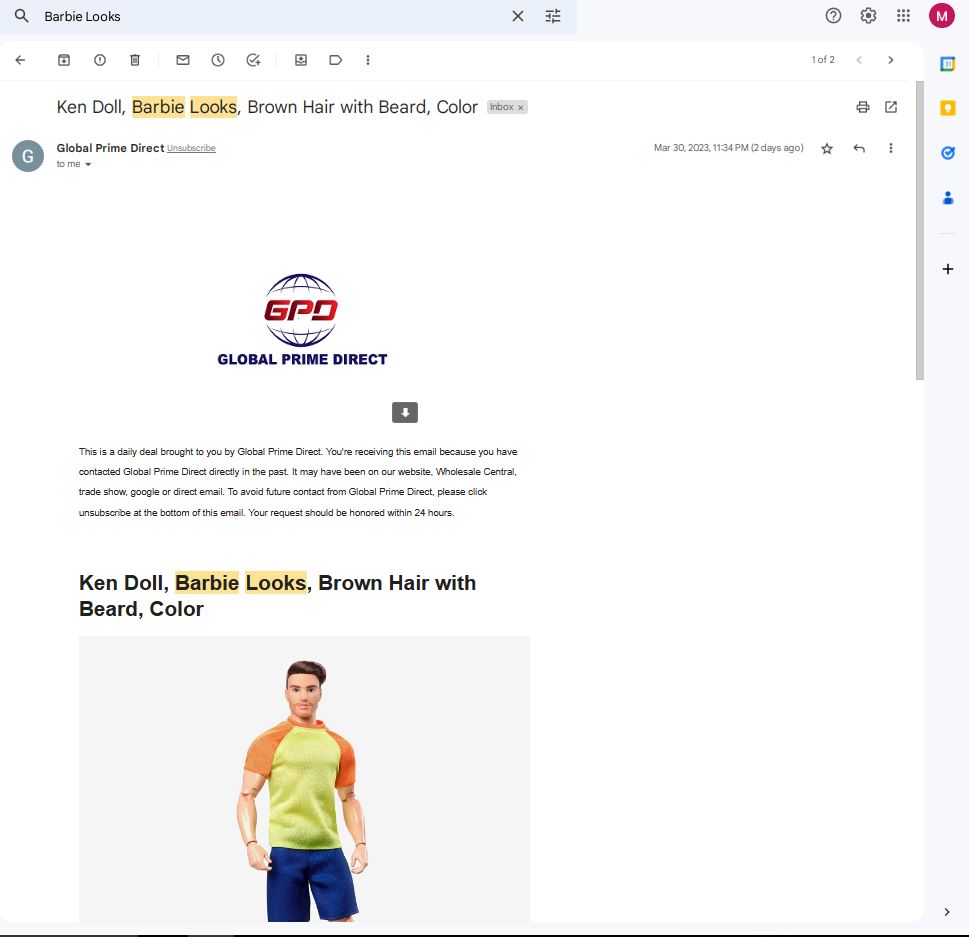
Task: Print the email conversation
Action: click(863, 107)
